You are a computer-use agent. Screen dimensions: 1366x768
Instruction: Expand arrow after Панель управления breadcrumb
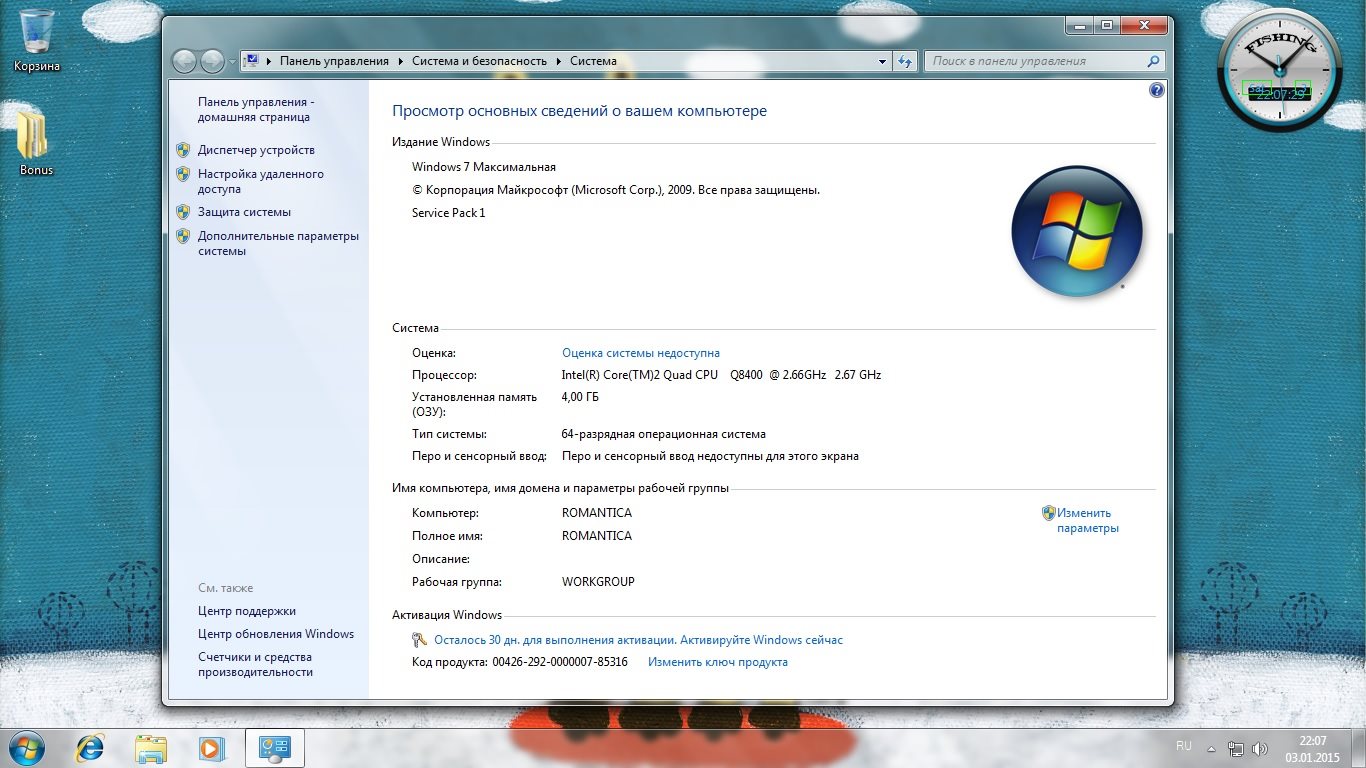pyautogui.click(x=400, y=61)
